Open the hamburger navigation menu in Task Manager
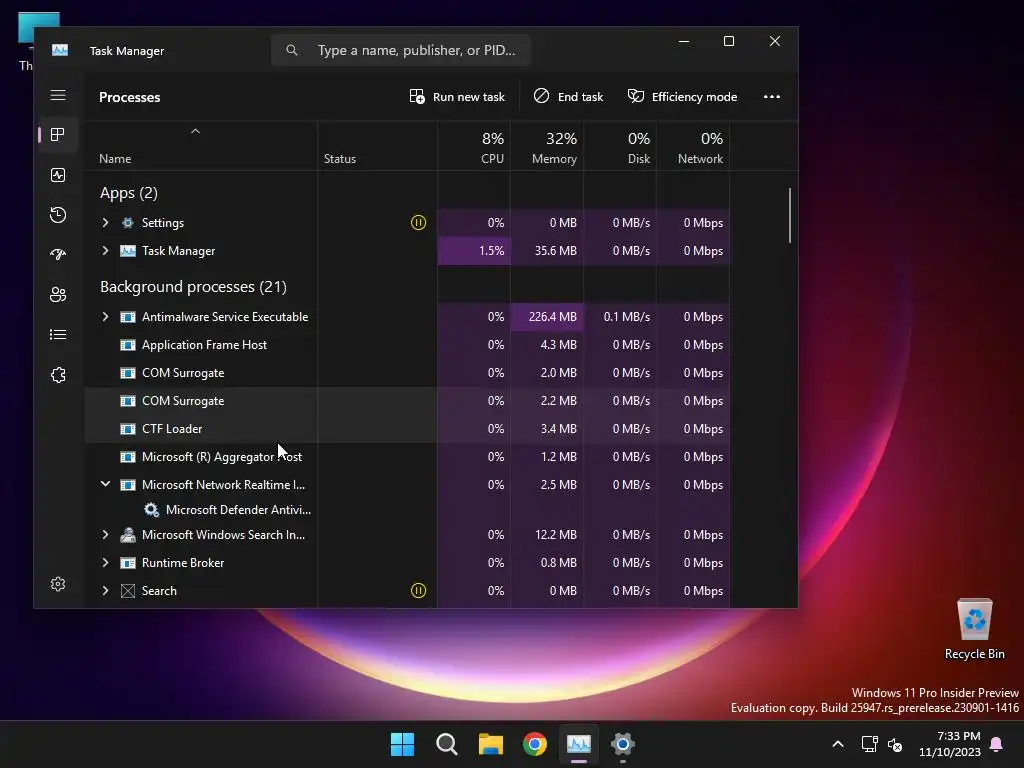The width and height of the screenshot is (1024, 768). [x=58, y=95]
